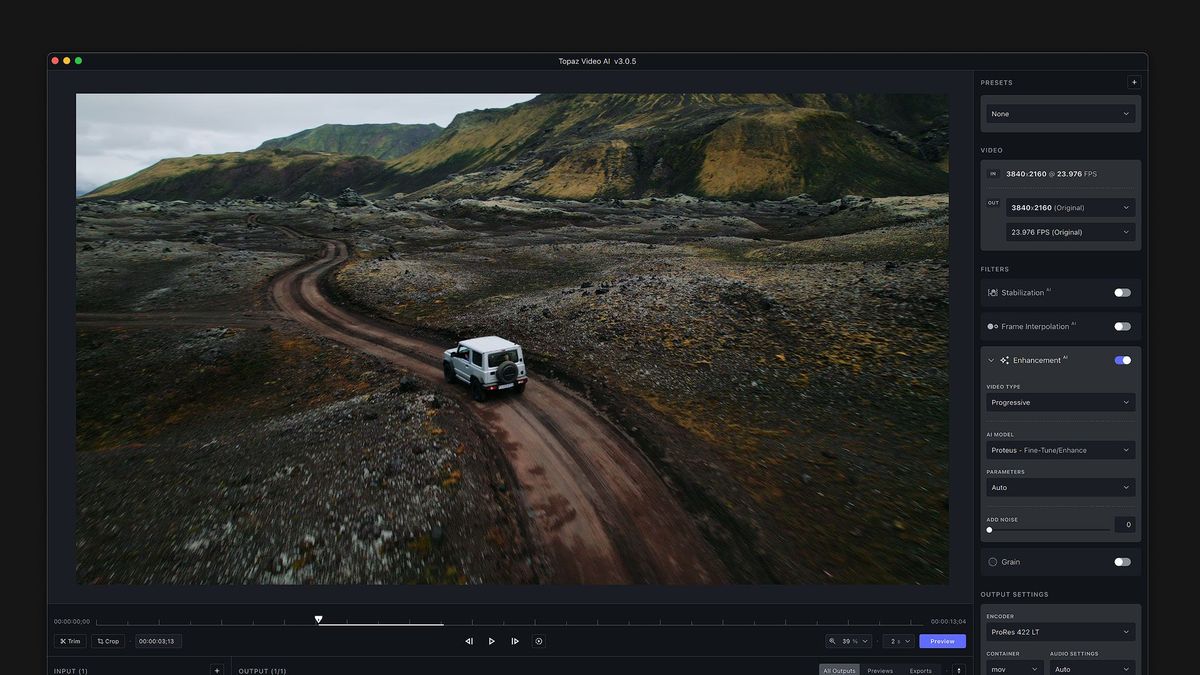Enable Frame Interpolation

pyautogui.click(x=1121, y=325)
